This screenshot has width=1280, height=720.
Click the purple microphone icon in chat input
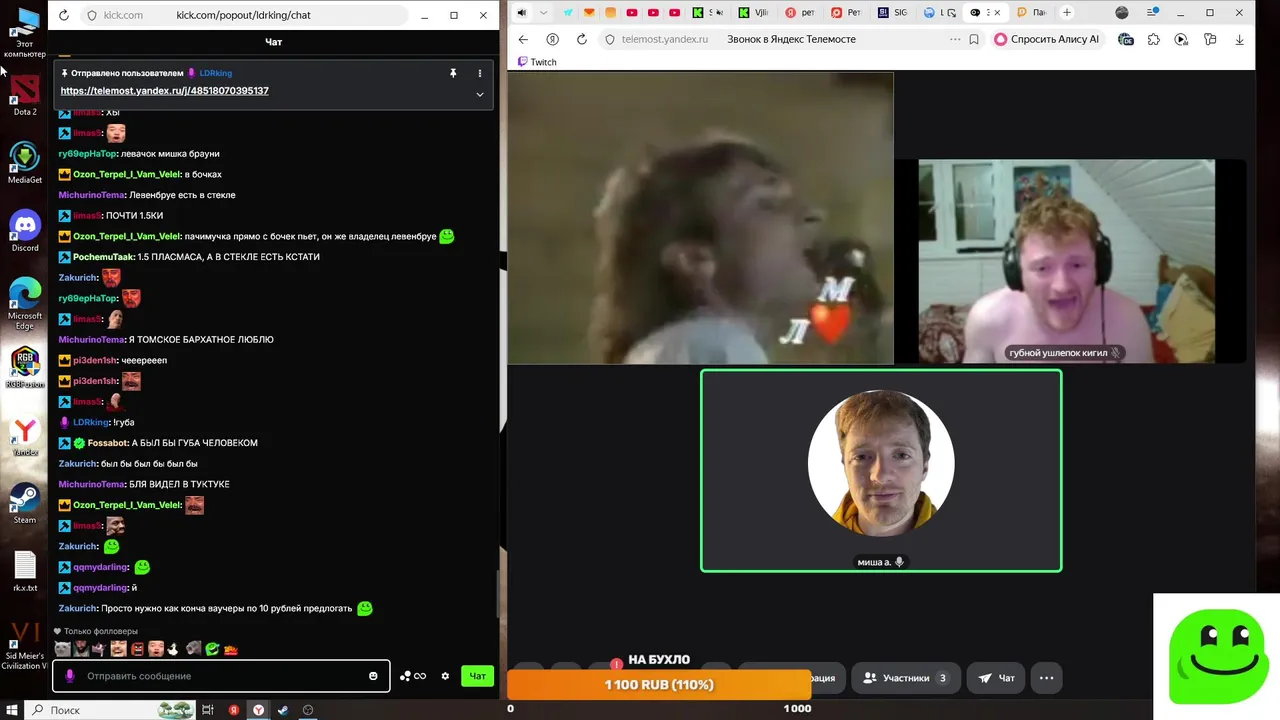70,676
